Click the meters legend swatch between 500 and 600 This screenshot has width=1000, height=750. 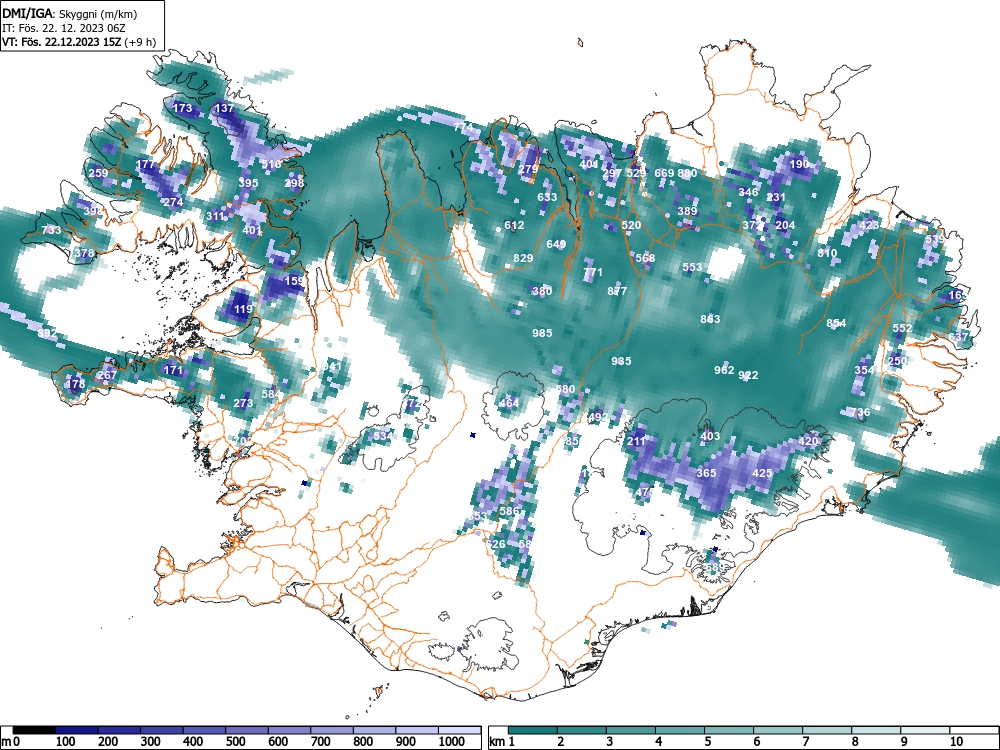pyautogui.click(x=247, y=730)
